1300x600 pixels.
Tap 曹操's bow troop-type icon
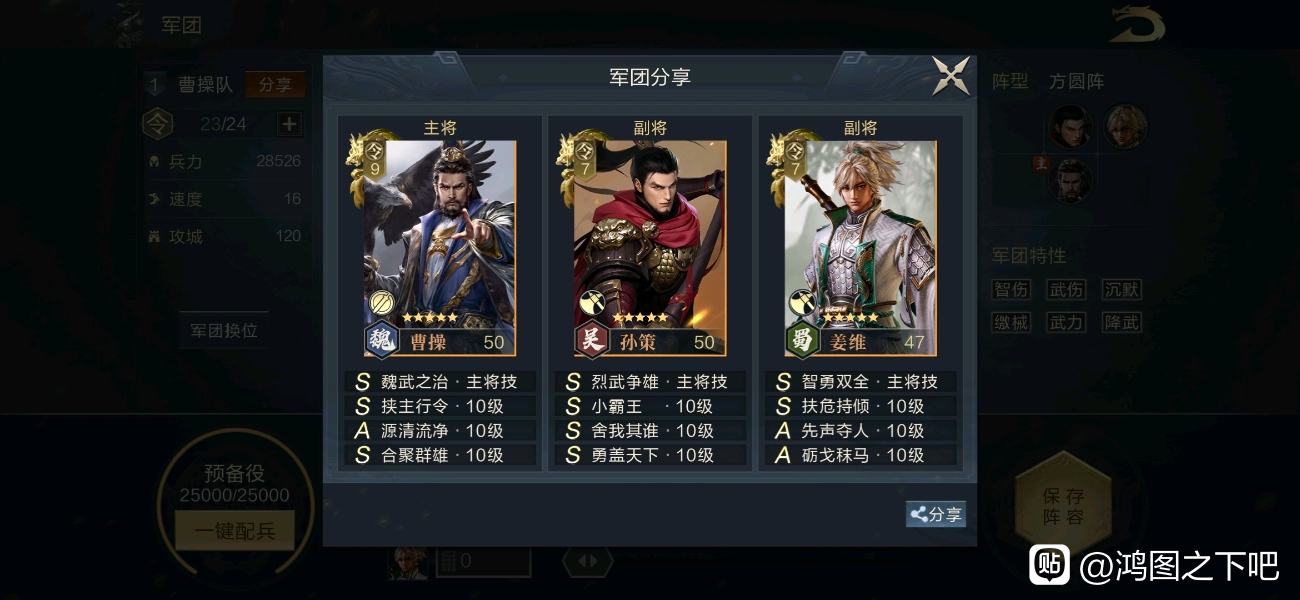382,302
